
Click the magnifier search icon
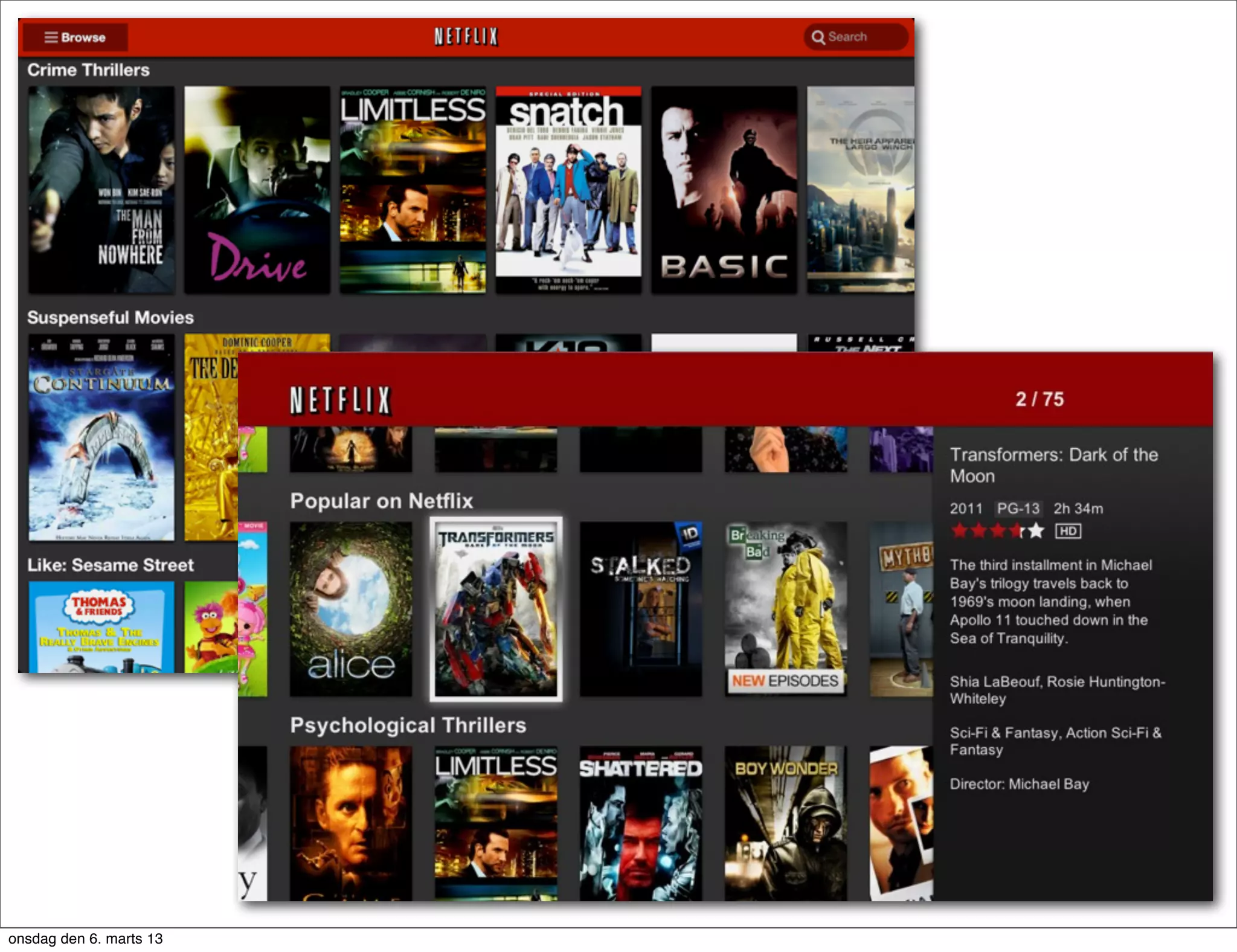818,37
